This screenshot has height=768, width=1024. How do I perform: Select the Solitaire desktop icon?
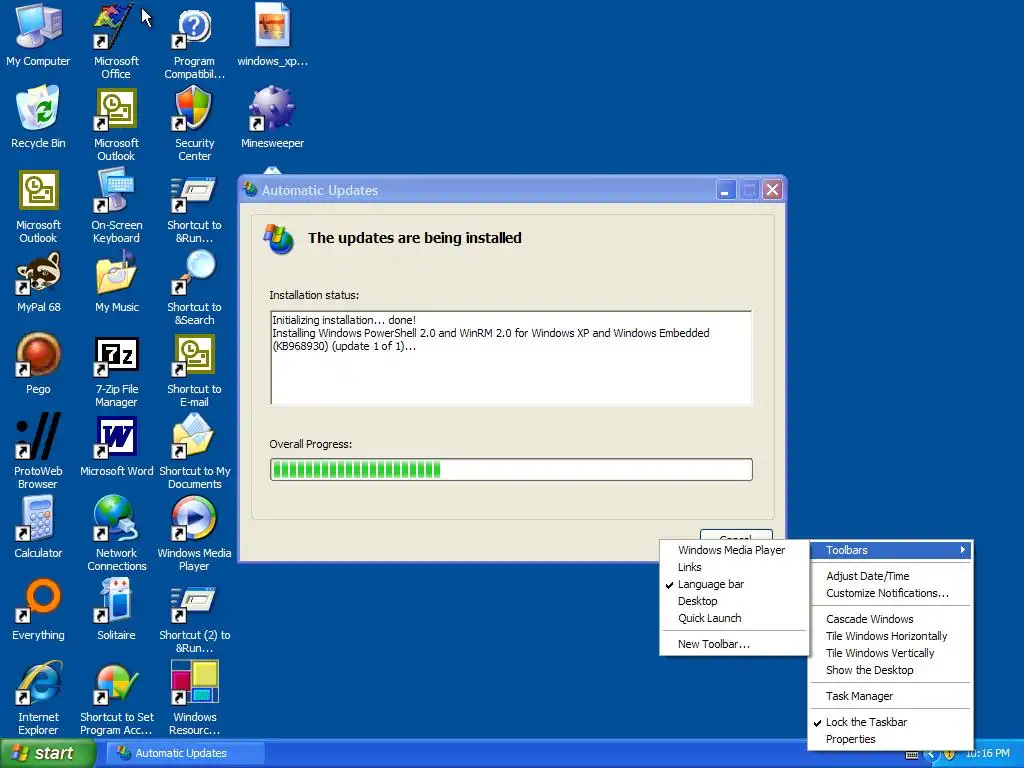(116, 601)
